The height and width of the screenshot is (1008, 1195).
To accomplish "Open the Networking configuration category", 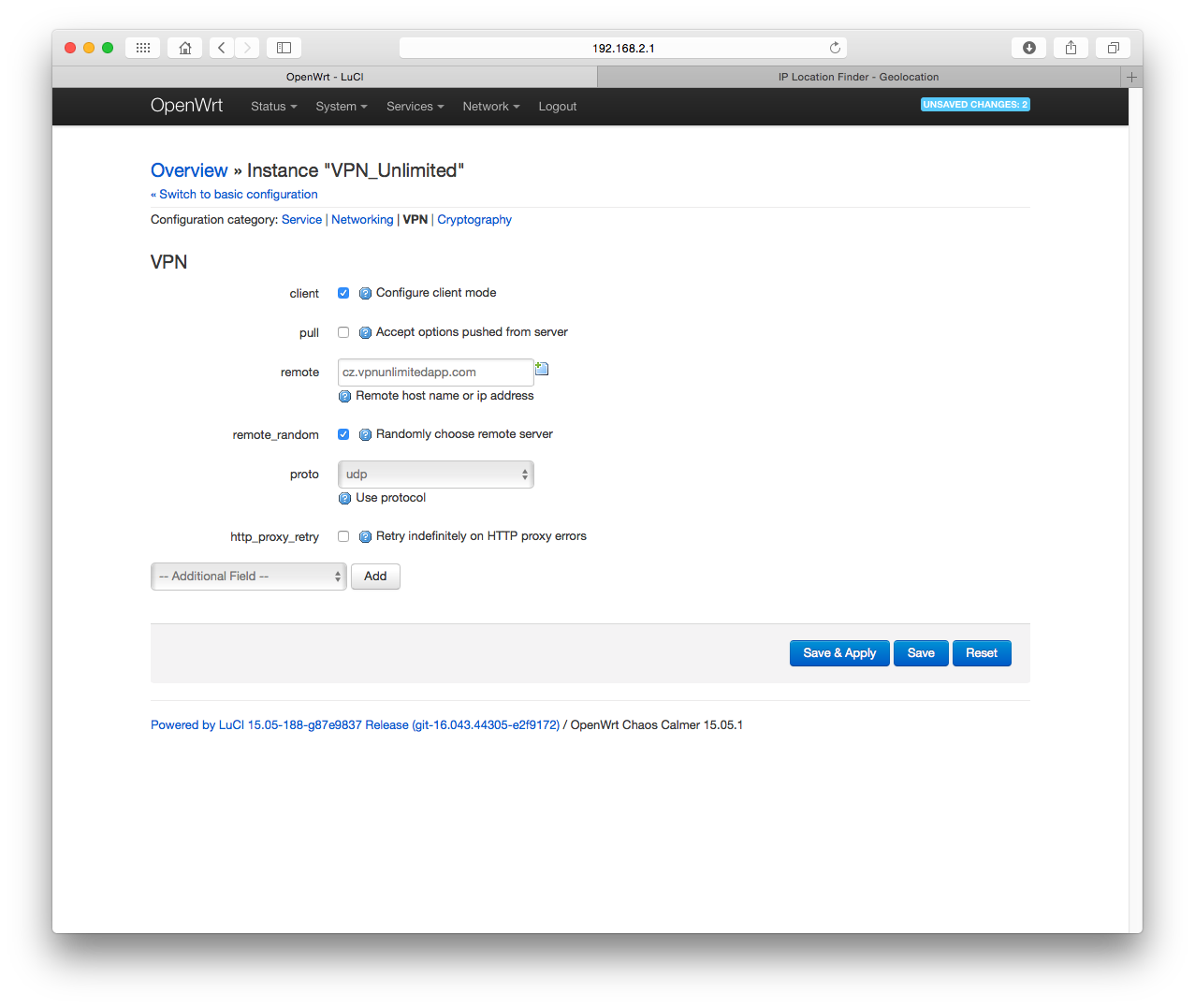I will click(x=362, y=220).
